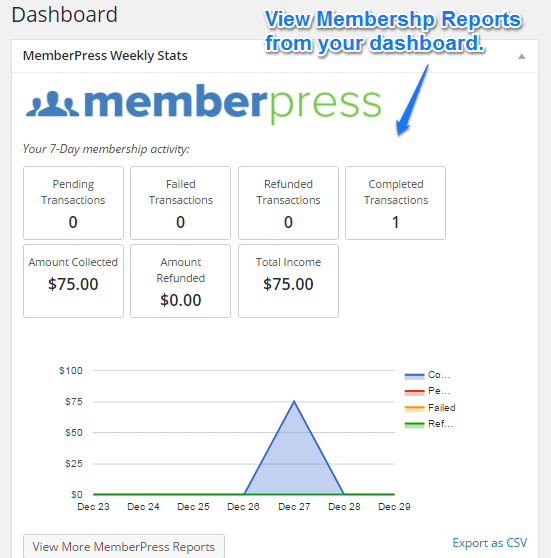Viewport: 551px width, 558px height.
Task: Collapse the MemberPress Weekly Stats panel arrow
Action: [521, 56]
